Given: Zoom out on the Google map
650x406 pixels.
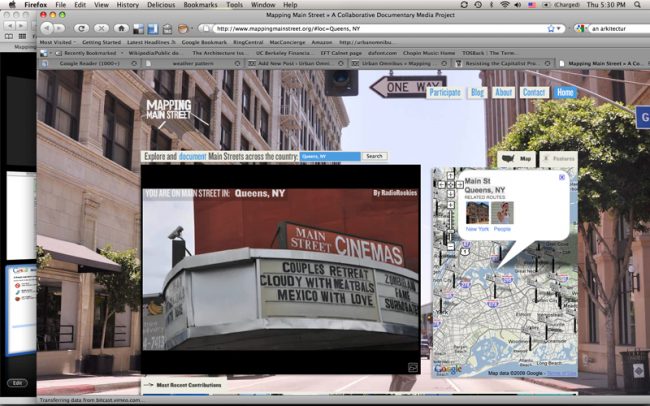Looking at the screenshot, I should [x=451, y=246].
